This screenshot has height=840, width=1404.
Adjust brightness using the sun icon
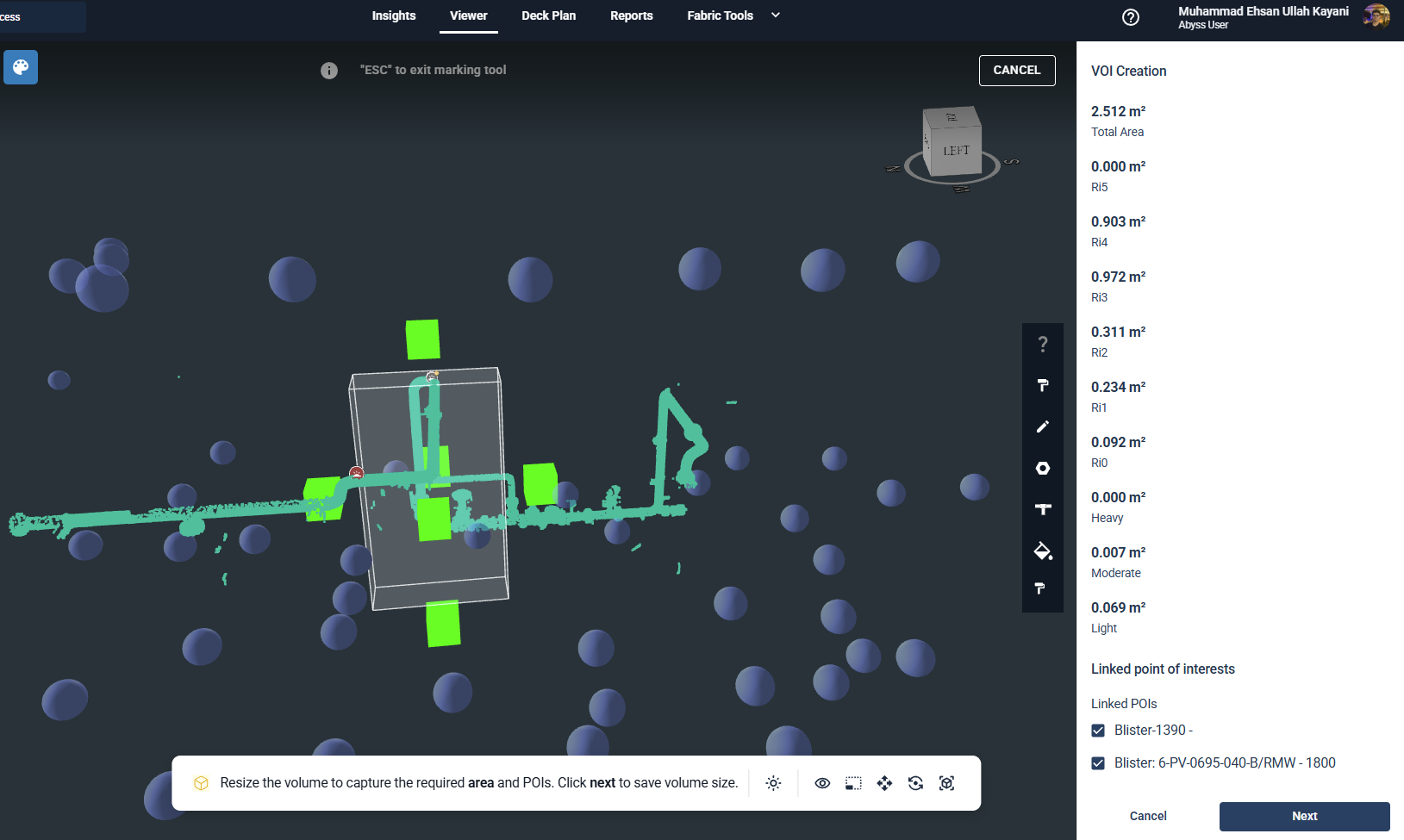coord(773,783)
